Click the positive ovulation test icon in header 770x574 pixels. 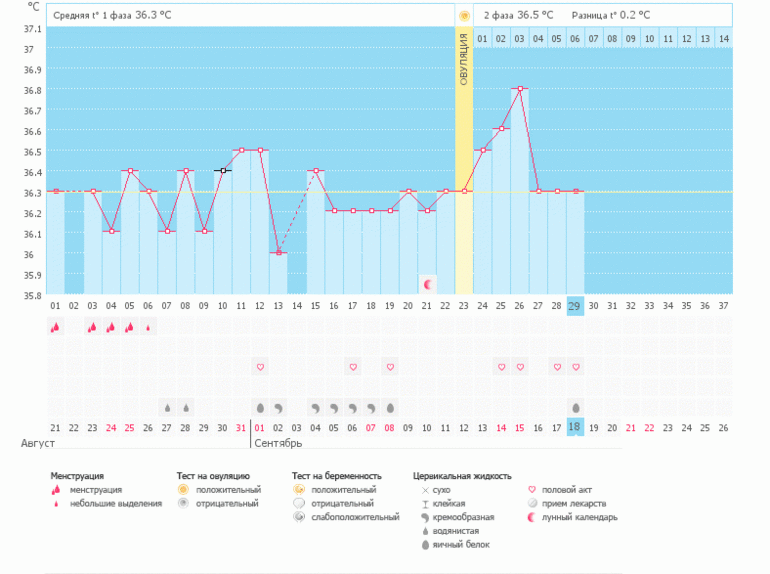(463, 16)
